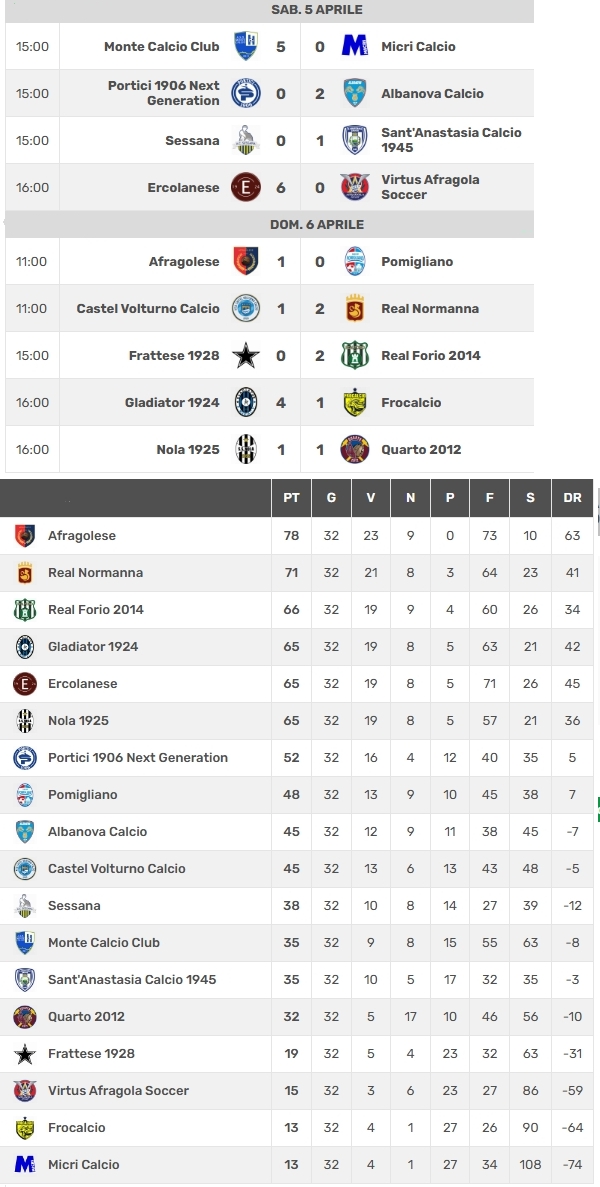Click the Real Normanna crest in the standings

pyautogui.click(x=25, y=573)
